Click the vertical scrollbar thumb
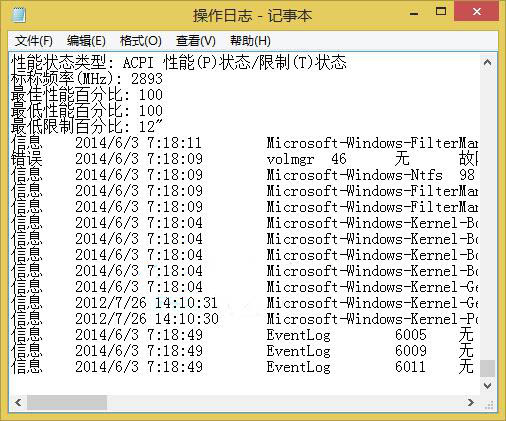 coord(488,368)
